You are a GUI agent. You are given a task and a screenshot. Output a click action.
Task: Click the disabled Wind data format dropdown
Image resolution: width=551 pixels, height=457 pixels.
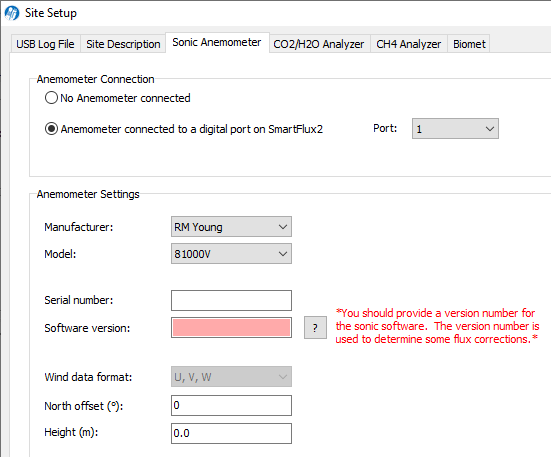tap(231, 377)
